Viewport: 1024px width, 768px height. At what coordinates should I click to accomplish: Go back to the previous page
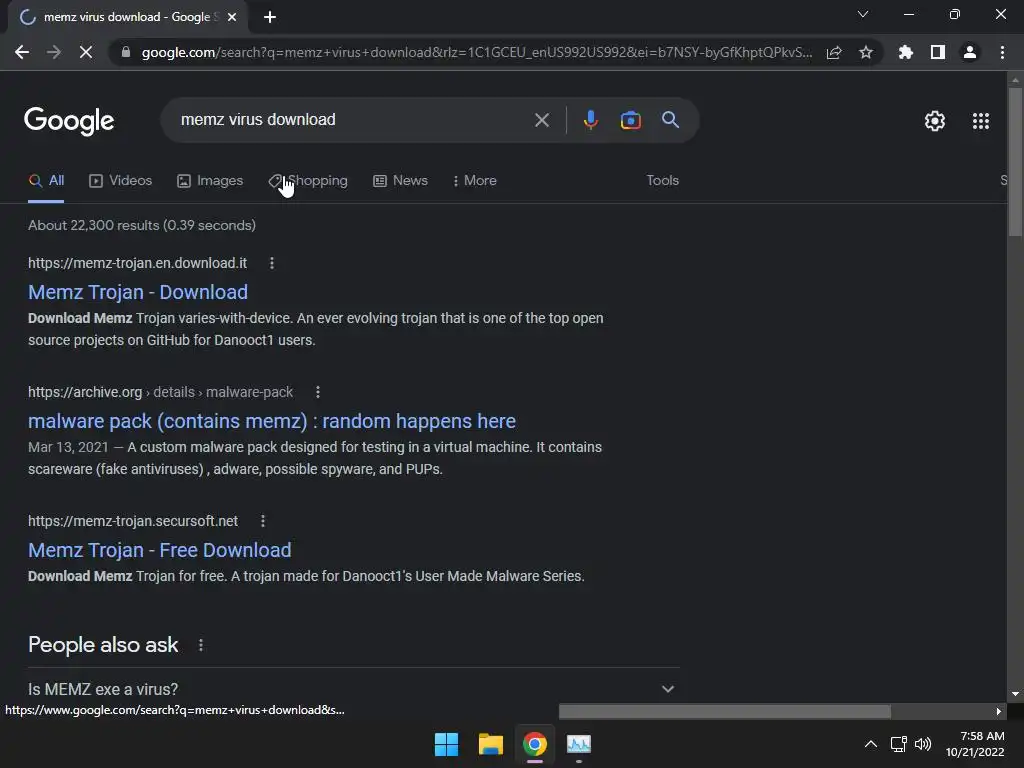point(22,52)
